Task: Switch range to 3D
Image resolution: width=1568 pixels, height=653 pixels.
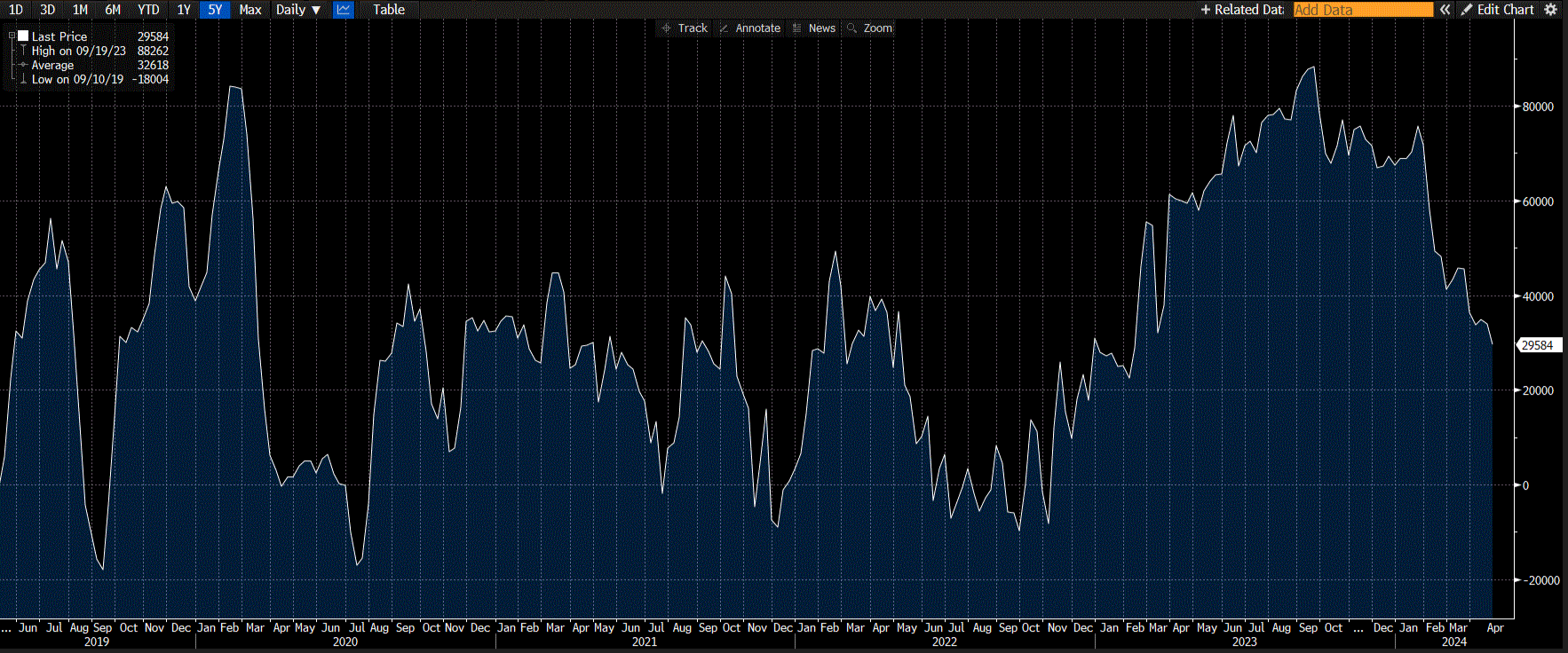Action: (x=48, y=10)
